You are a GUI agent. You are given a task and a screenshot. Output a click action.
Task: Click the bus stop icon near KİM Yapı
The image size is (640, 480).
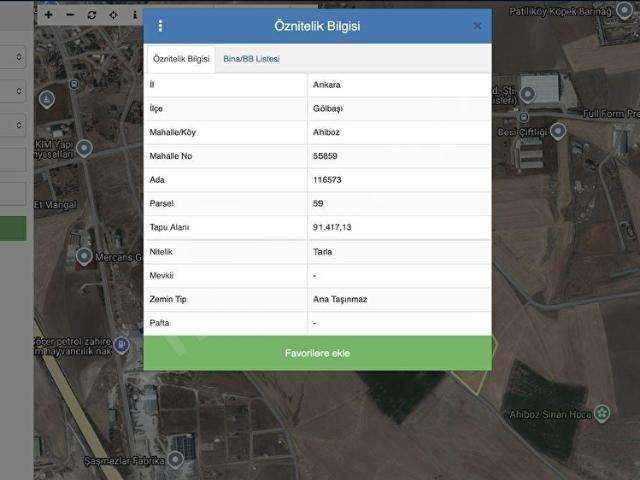click(74, 84)
